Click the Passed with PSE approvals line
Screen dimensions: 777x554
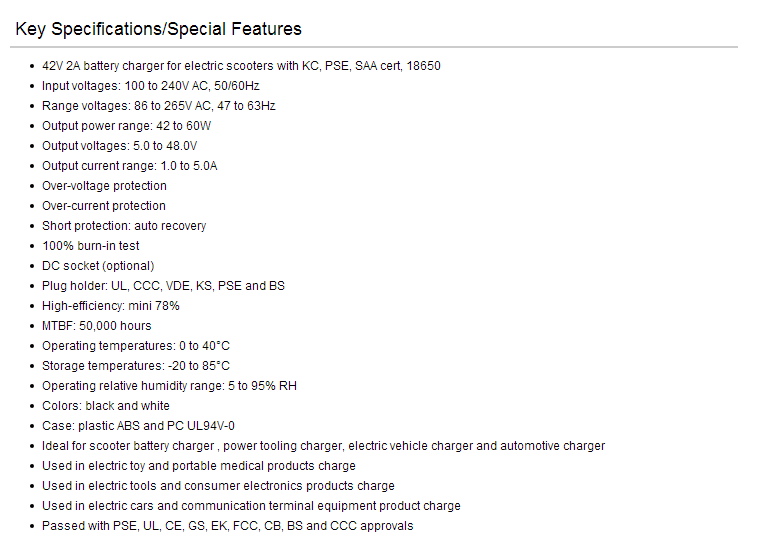(x=227, y=526)
